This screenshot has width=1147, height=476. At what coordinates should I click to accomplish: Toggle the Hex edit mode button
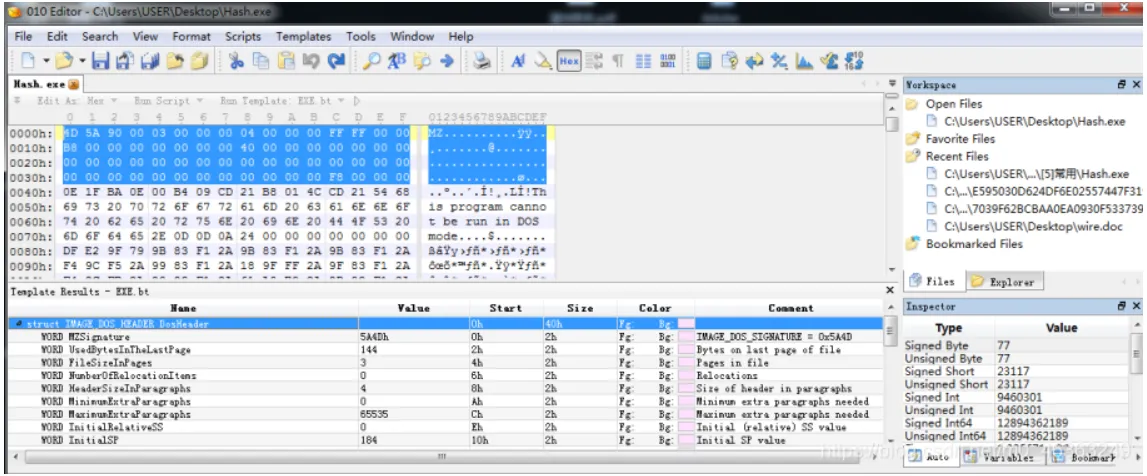point(568,61)
